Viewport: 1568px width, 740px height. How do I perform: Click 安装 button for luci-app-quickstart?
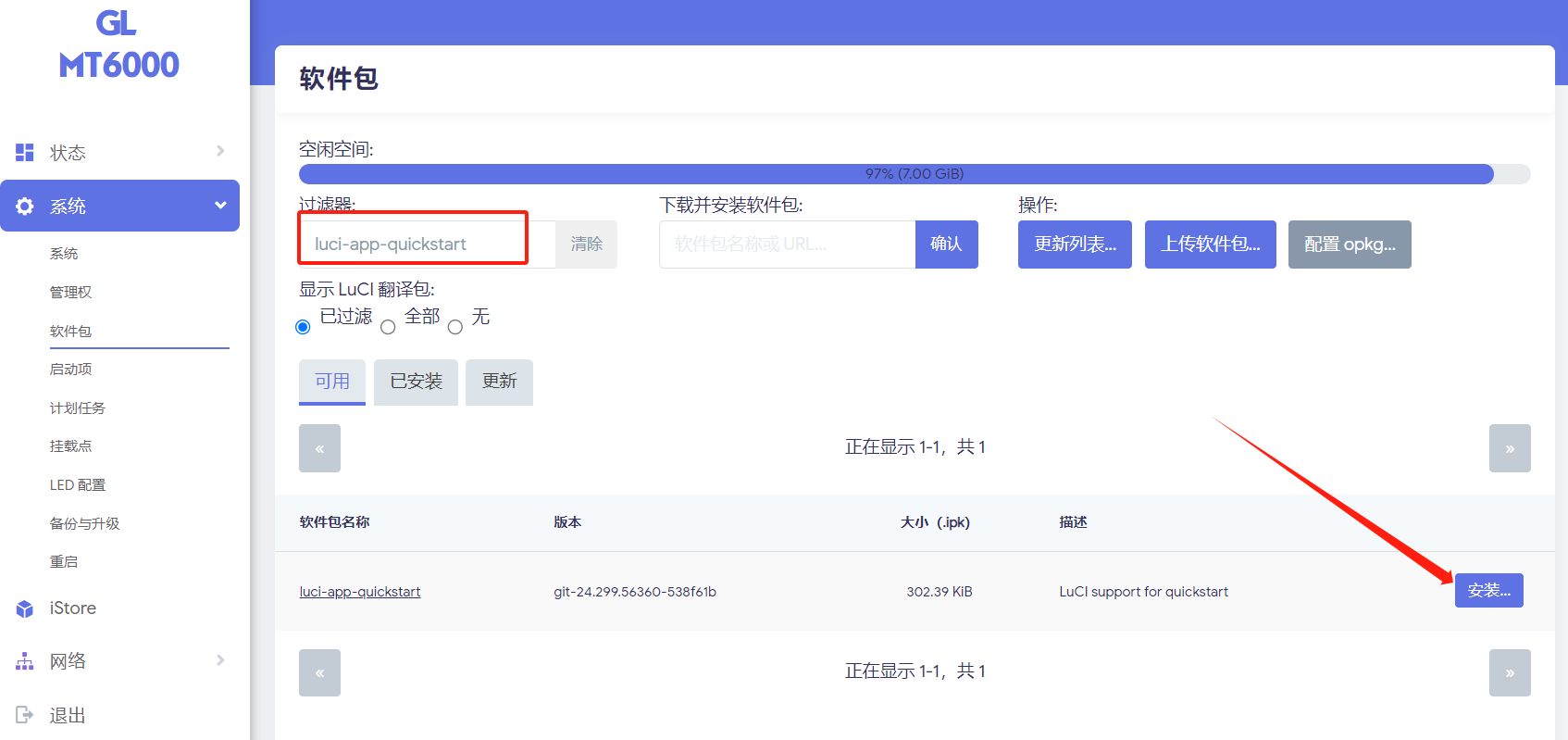(x=1488, y=591)
